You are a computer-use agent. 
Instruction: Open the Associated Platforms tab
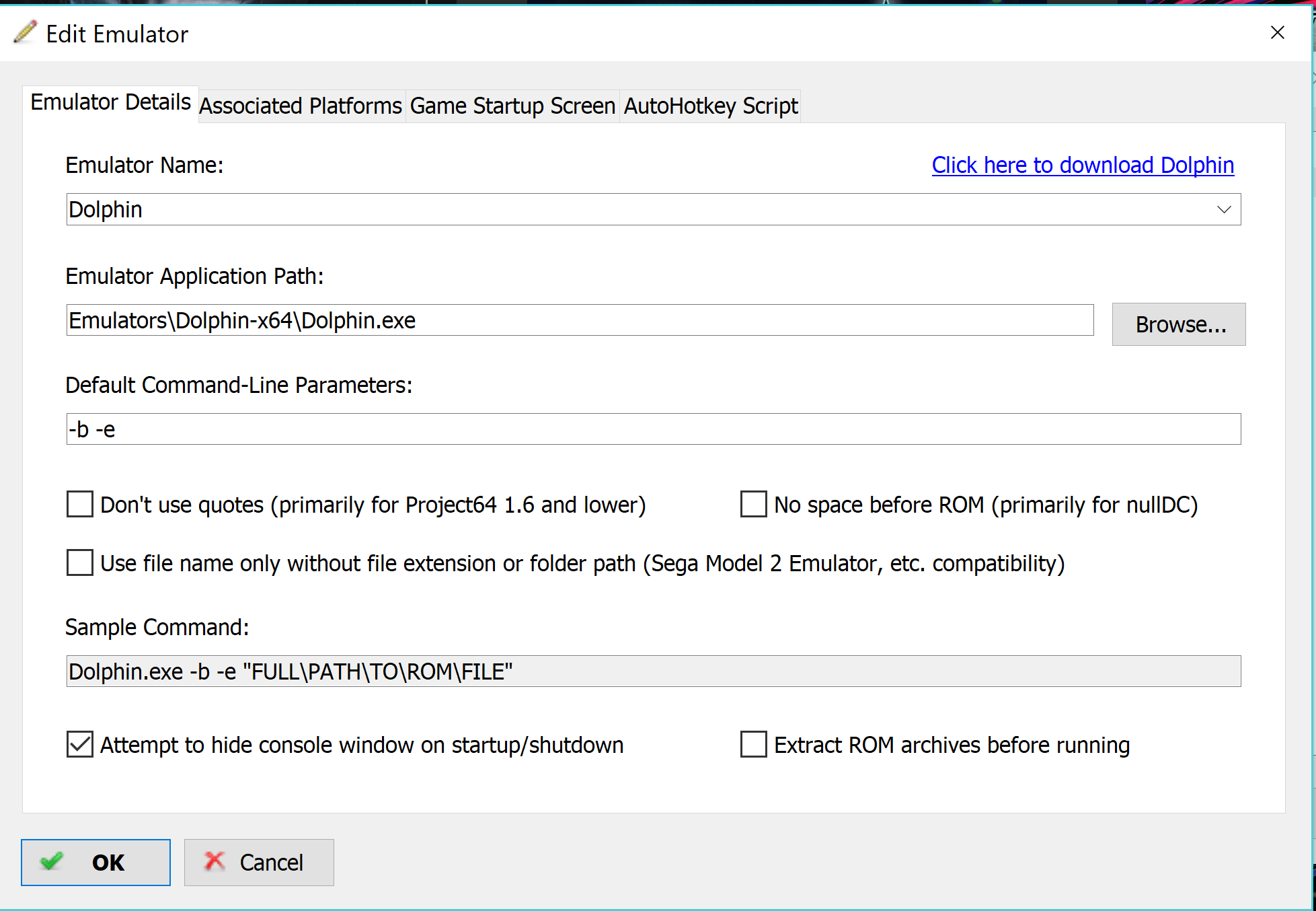pyautogui.click(x=301, y=106)
